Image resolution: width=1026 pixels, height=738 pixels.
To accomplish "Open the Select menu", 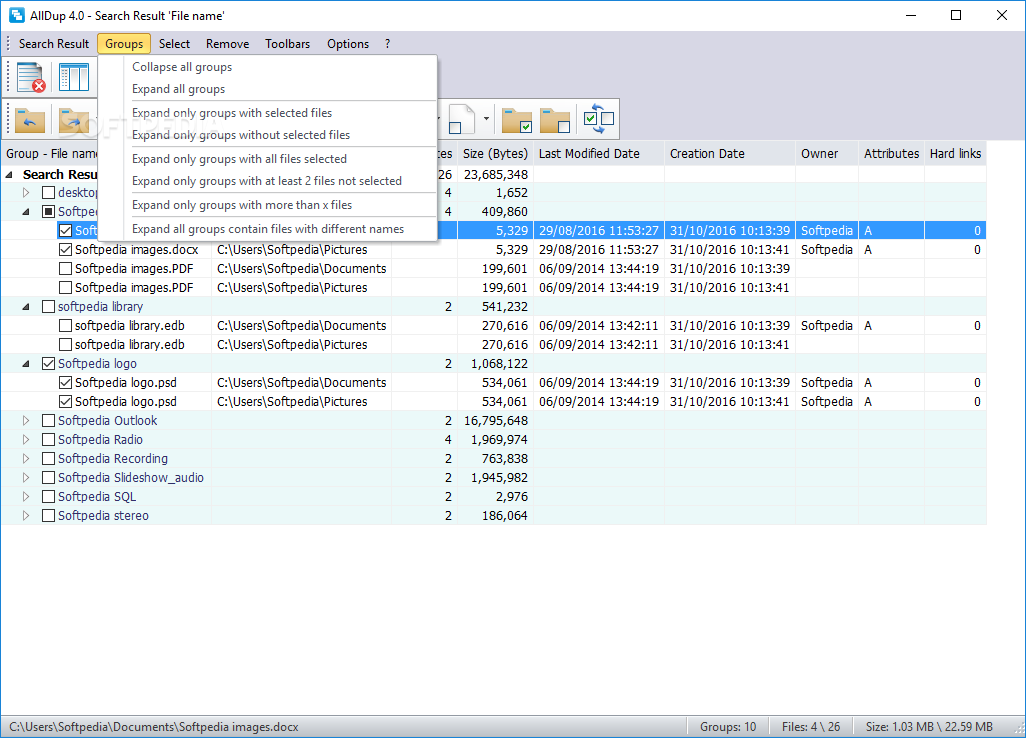I will pyautogui.click(x=174, y=44).
